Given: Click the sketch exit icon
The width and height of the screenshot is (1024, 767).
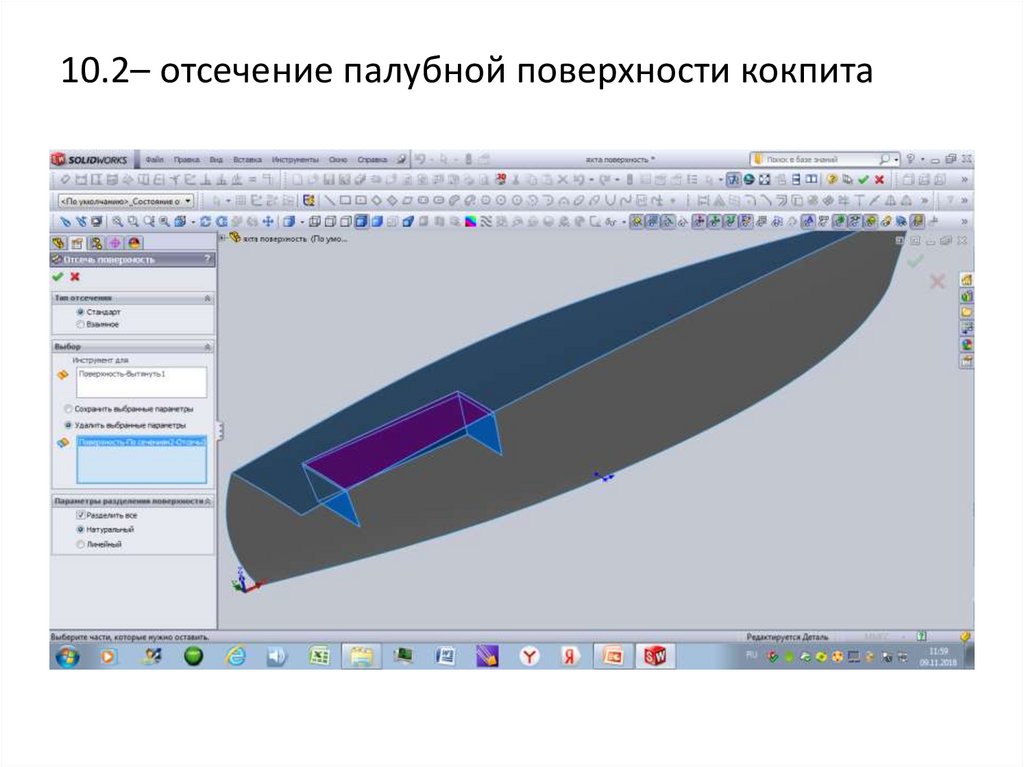Looking at the screenshot, I should (309, 201).
